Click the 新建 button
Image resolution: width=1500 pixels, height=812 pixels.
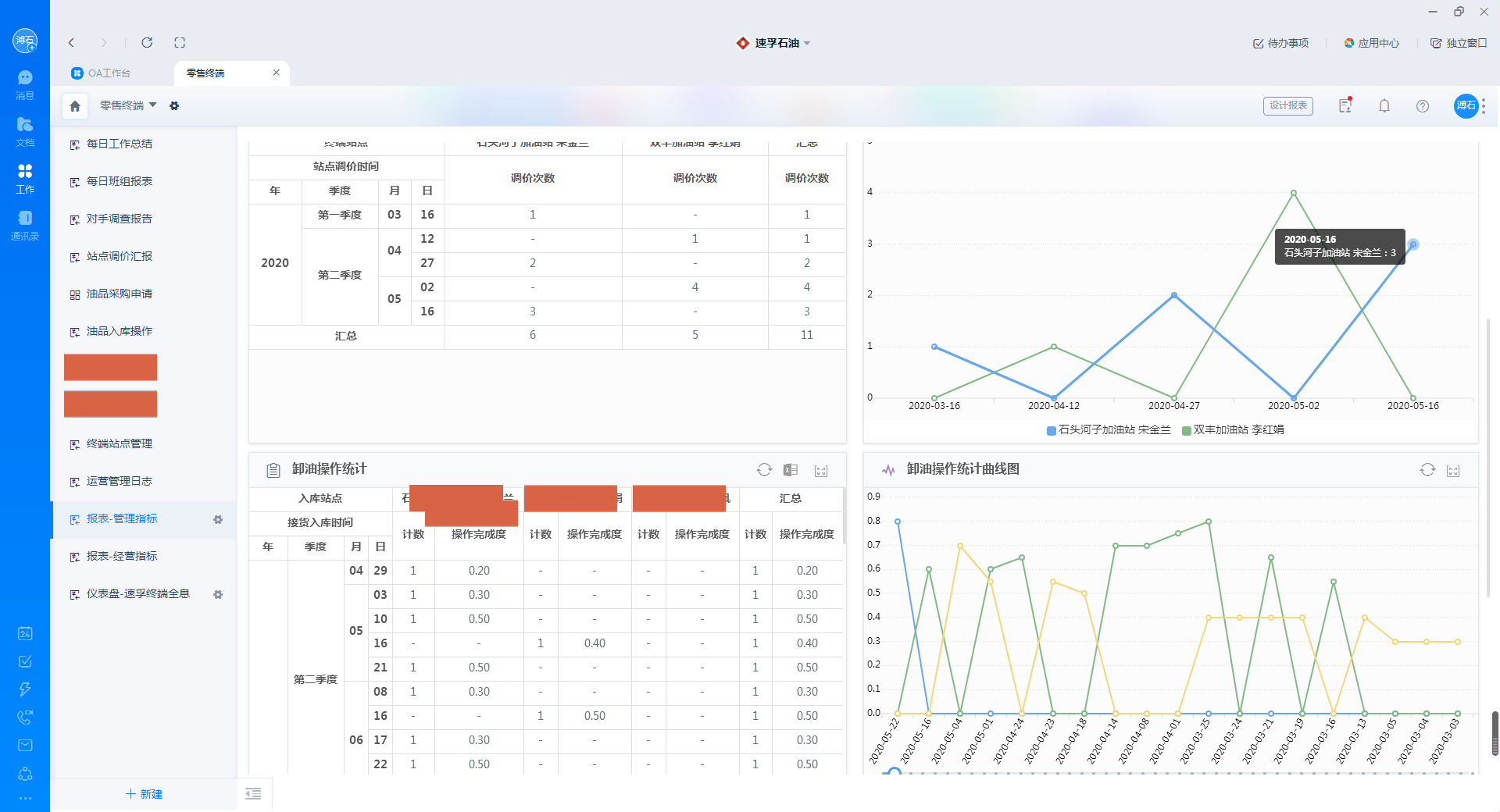[x=145, y=794]
